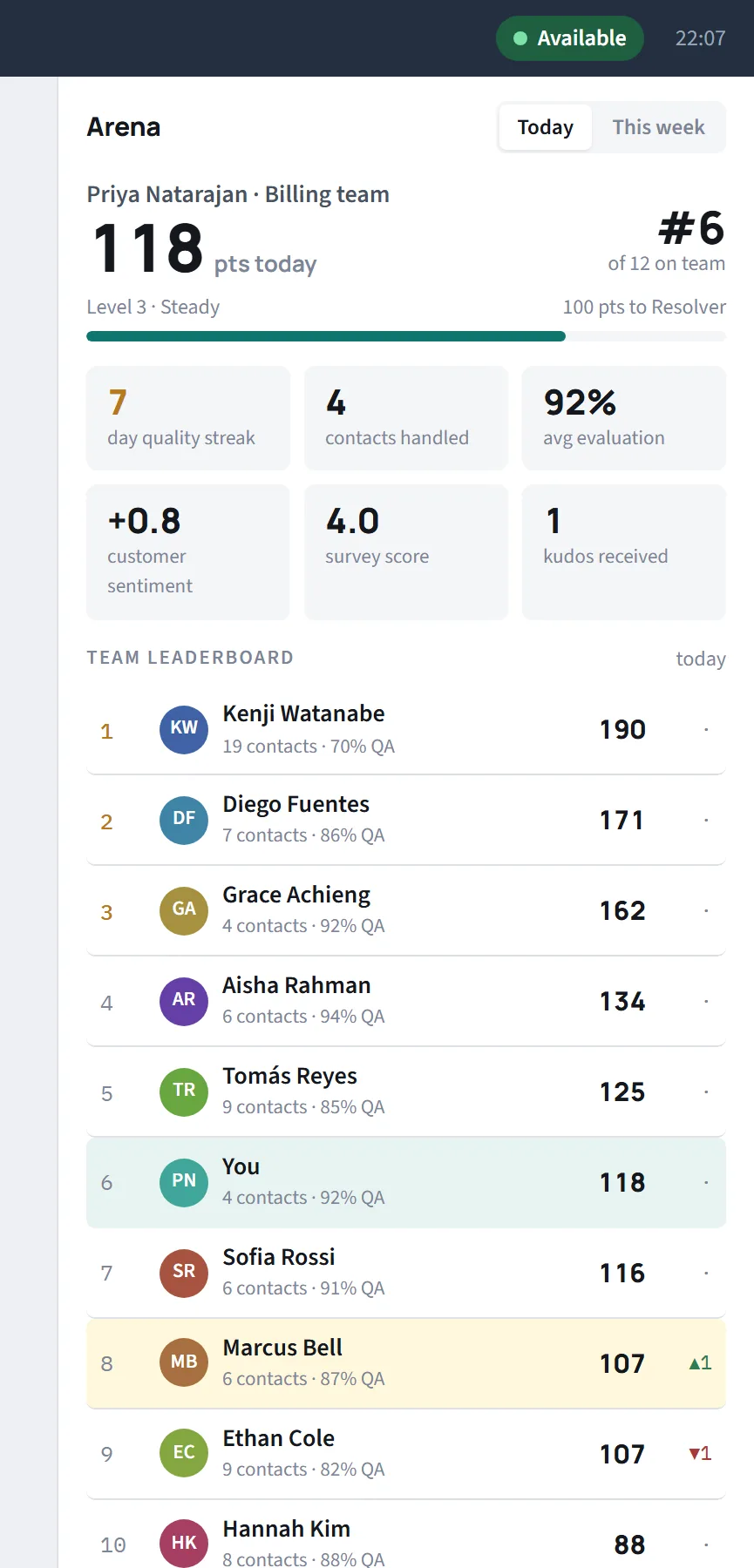Click 'of 12 on team' text
The image size is (754, 1568).
[667, 263]
